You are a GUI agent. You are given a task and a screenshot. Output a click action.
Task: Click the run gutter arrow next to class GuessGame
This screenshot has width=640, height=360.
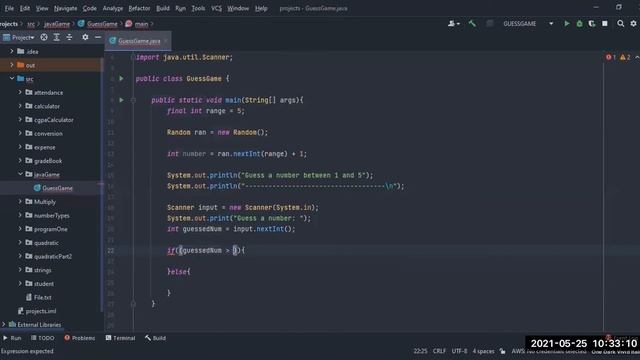[121, 78]
